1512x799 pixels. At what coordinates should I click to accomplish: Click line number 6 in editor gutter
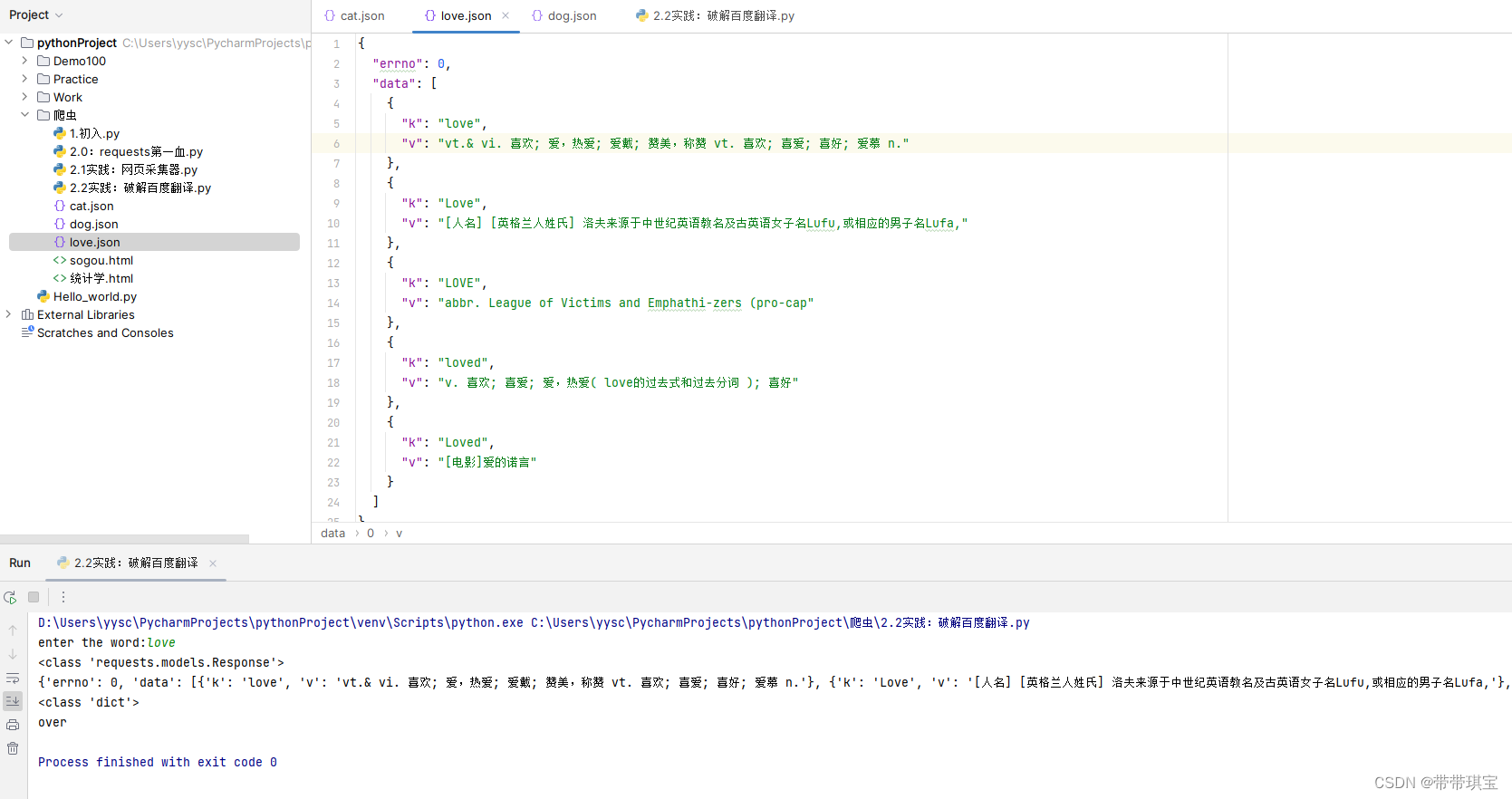(x=336, y=143)
